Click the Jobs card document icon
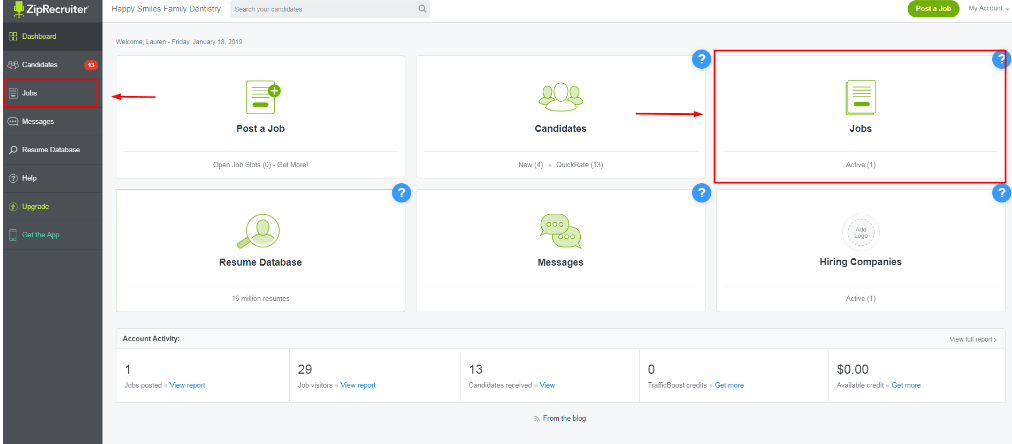 [860, 97]
